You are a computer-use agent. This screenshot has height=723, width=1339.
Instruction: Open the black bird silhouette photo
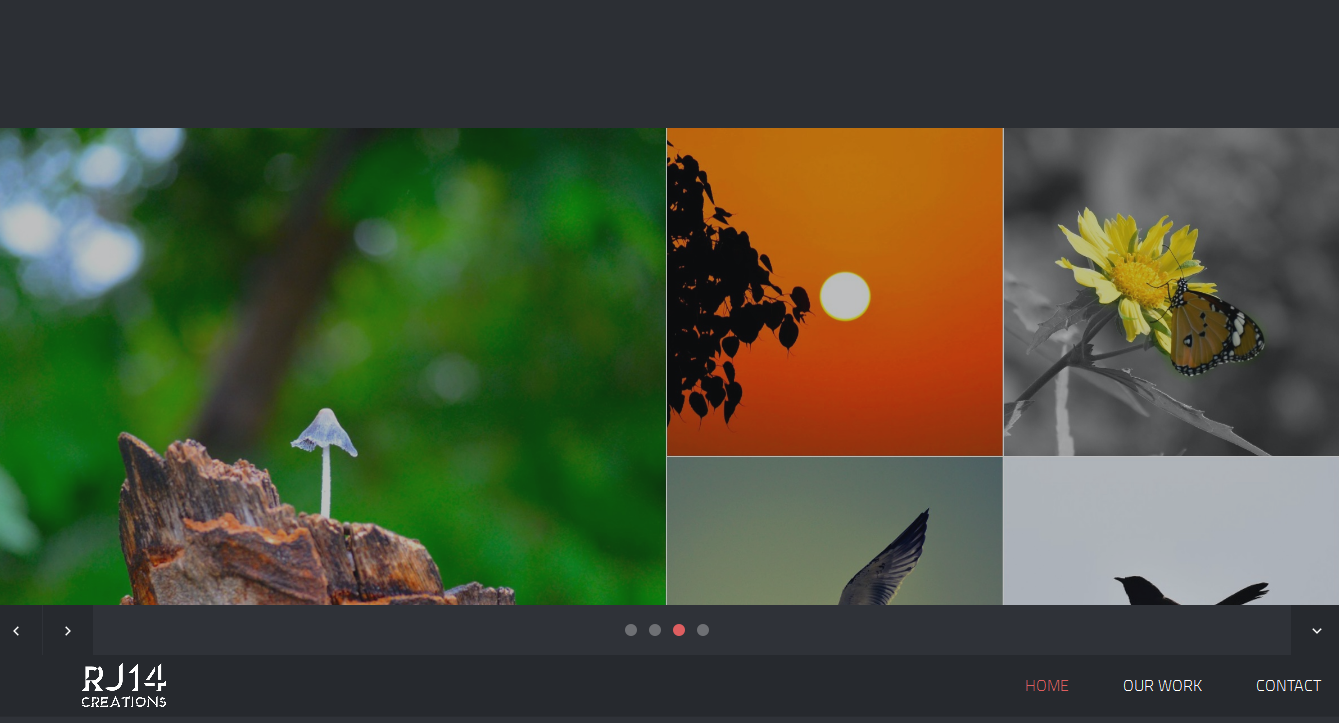click(1170, 531)
